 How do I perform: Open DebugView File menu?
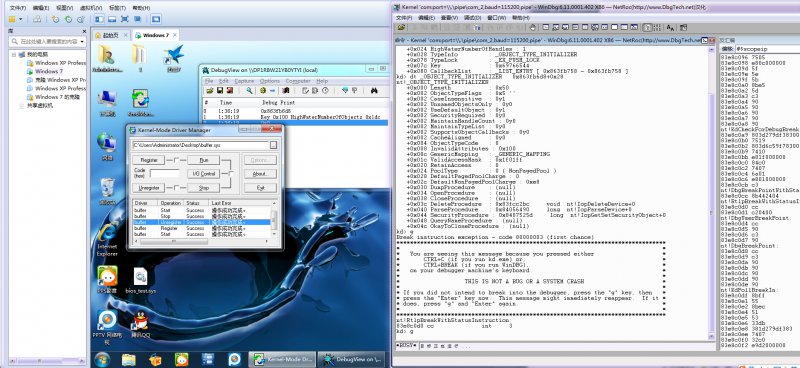point(209,81)
